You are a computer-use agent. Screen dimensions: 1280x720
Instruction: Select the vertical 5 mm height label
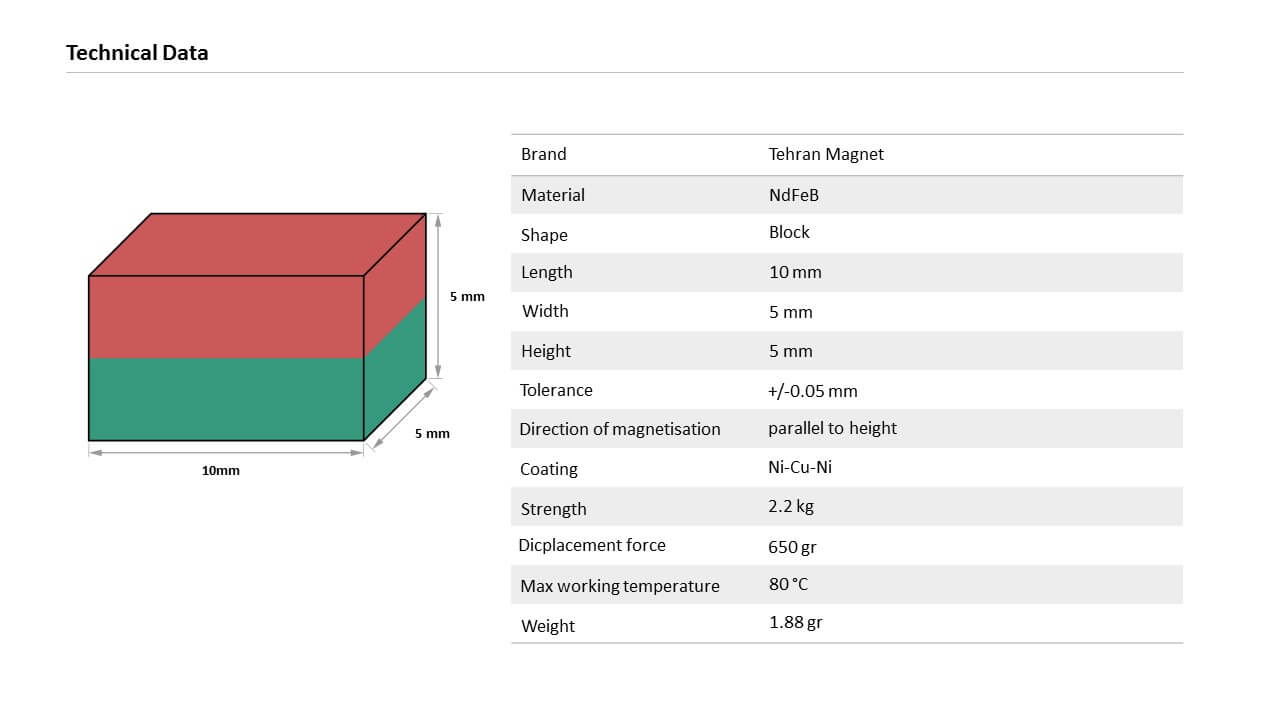pyautogui.click(x=467, y=297)
